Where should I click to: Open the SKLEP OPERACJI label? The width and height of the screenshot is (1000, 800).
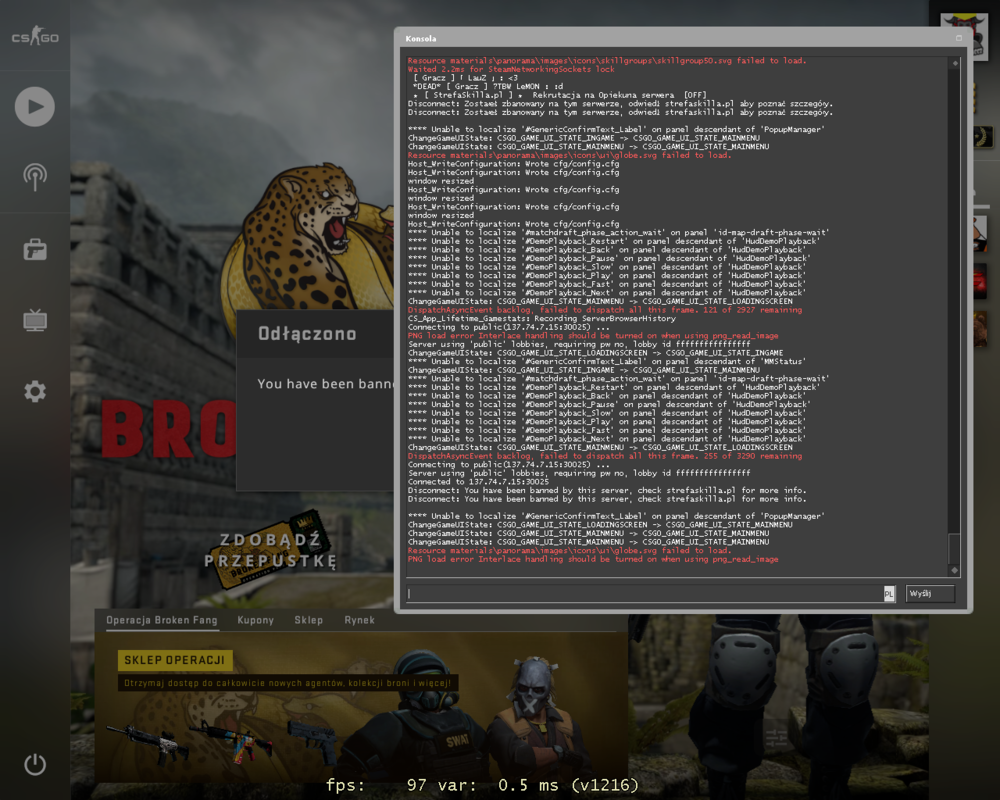(x=175, y=660)
